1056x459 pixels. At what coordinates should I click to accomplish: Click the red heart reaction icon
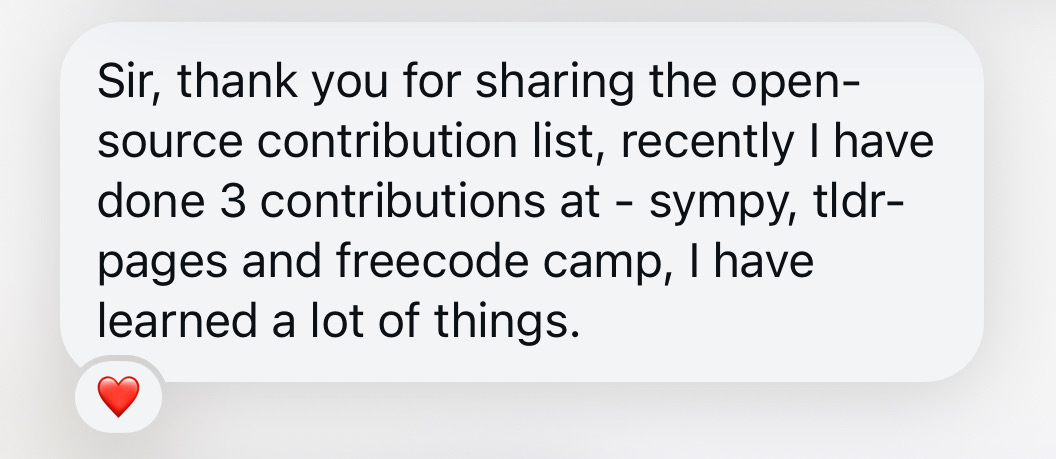118,399
